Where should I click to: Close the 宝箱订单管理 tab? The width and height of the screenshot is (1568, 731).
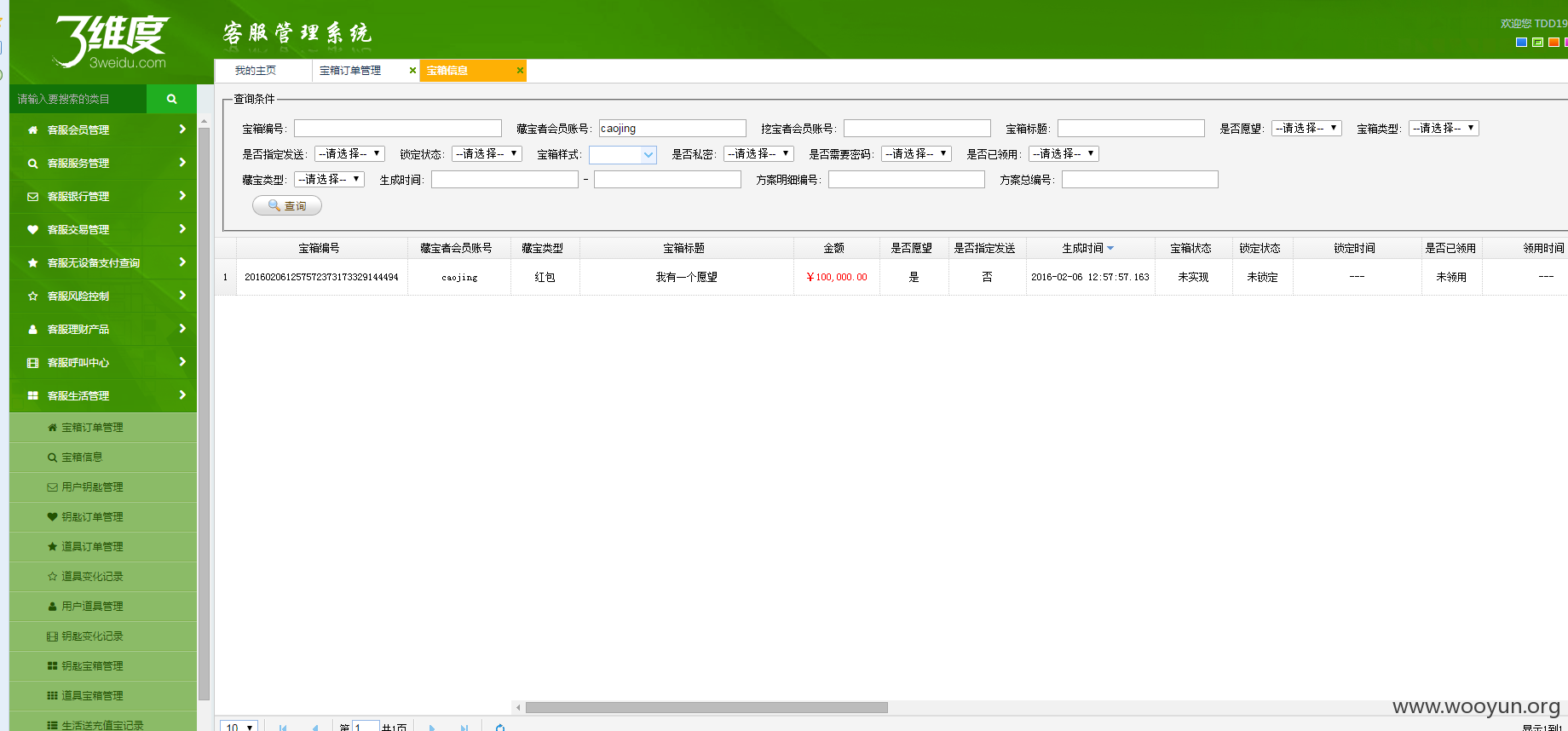(412, 70)
